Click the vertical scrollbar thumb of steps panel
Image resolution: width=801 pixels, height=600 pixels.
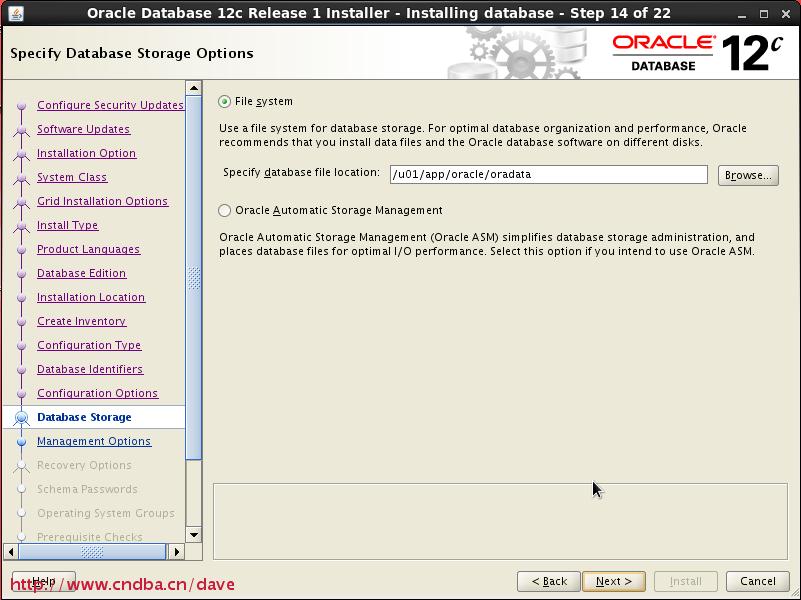pos(194,278)
